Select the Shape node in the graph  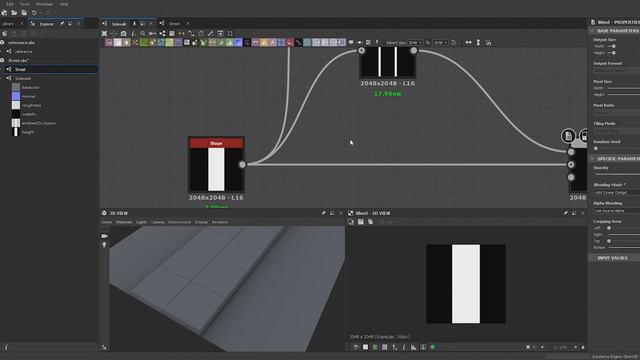tap(216, 164)
